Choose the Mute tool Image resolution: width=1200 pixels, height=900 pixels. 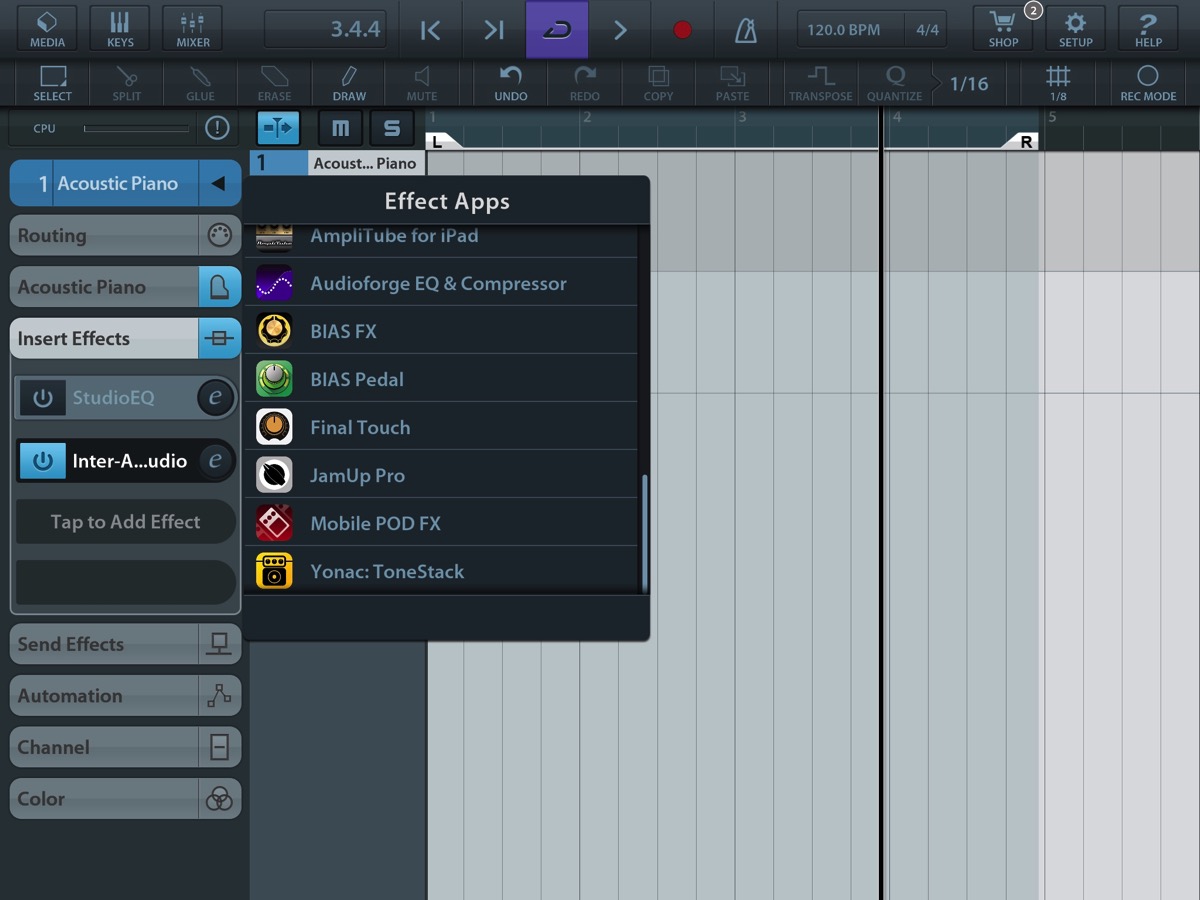422,83
